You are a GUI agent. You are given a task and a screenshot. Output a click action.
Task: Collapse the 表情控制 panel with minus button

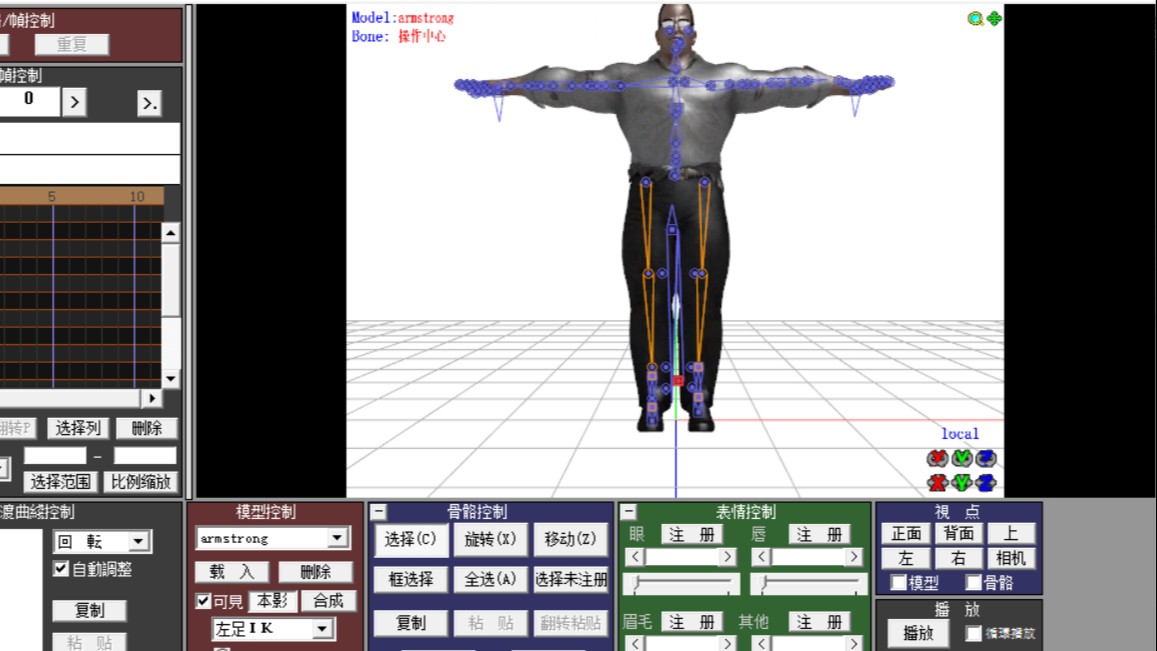628,512
